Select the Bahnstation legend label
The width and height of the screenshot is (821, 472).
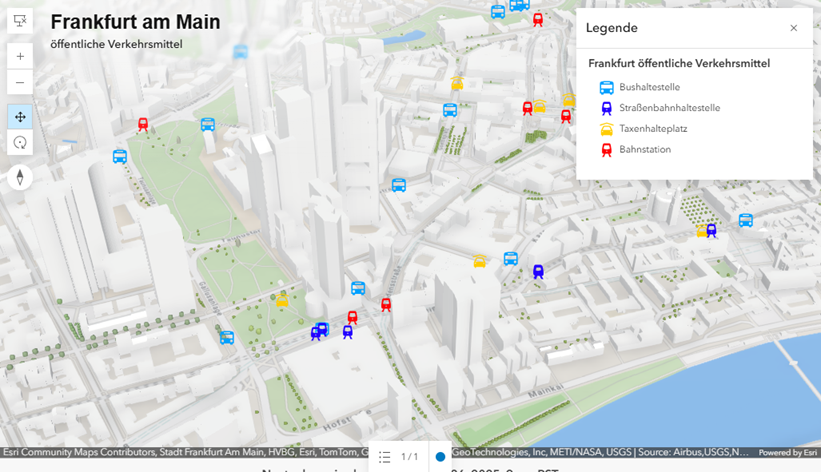(x=645, y=149)
